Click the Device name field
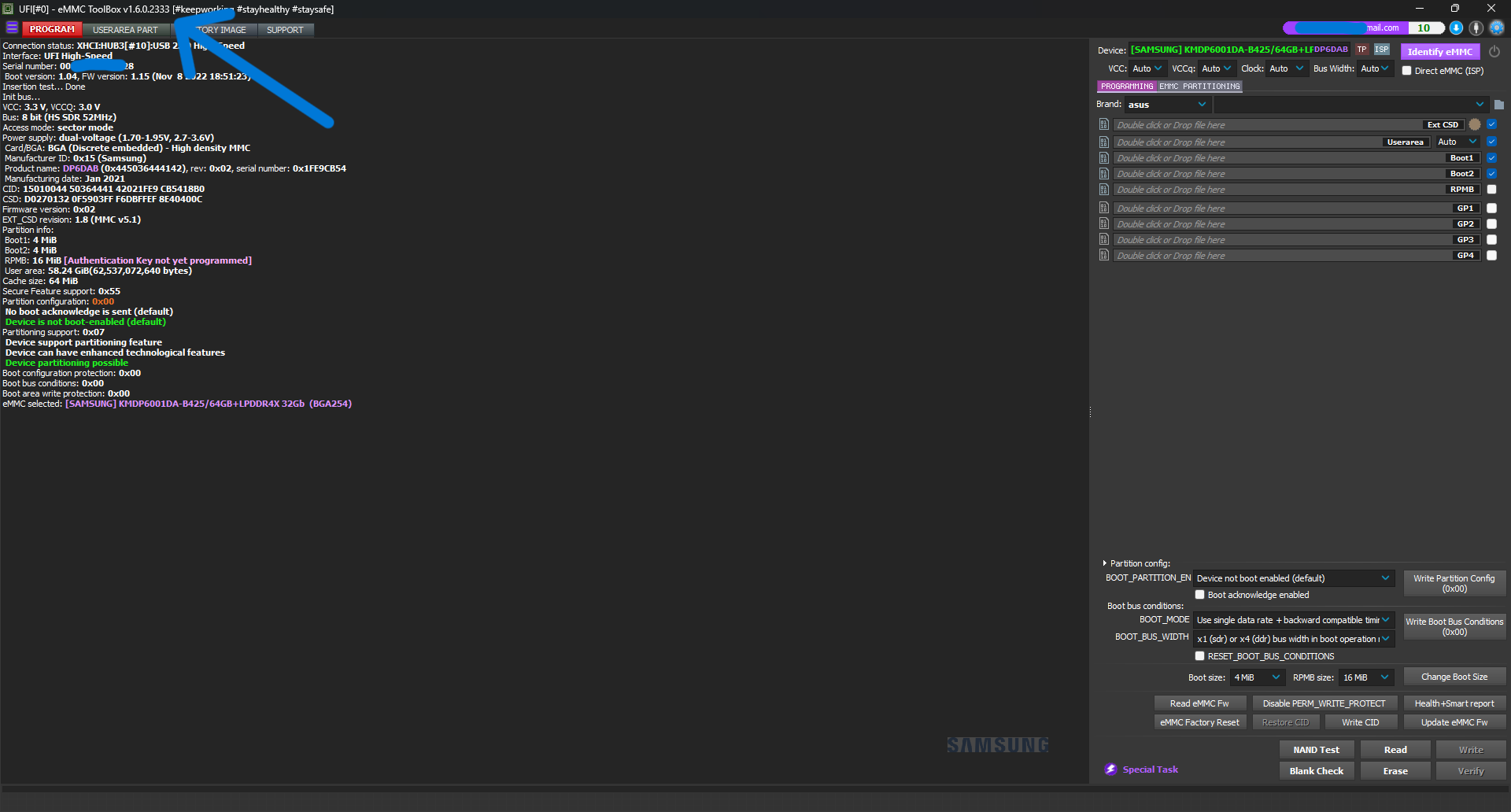The width and height of the screenshot is (1511, 812). coord(1239,50)
